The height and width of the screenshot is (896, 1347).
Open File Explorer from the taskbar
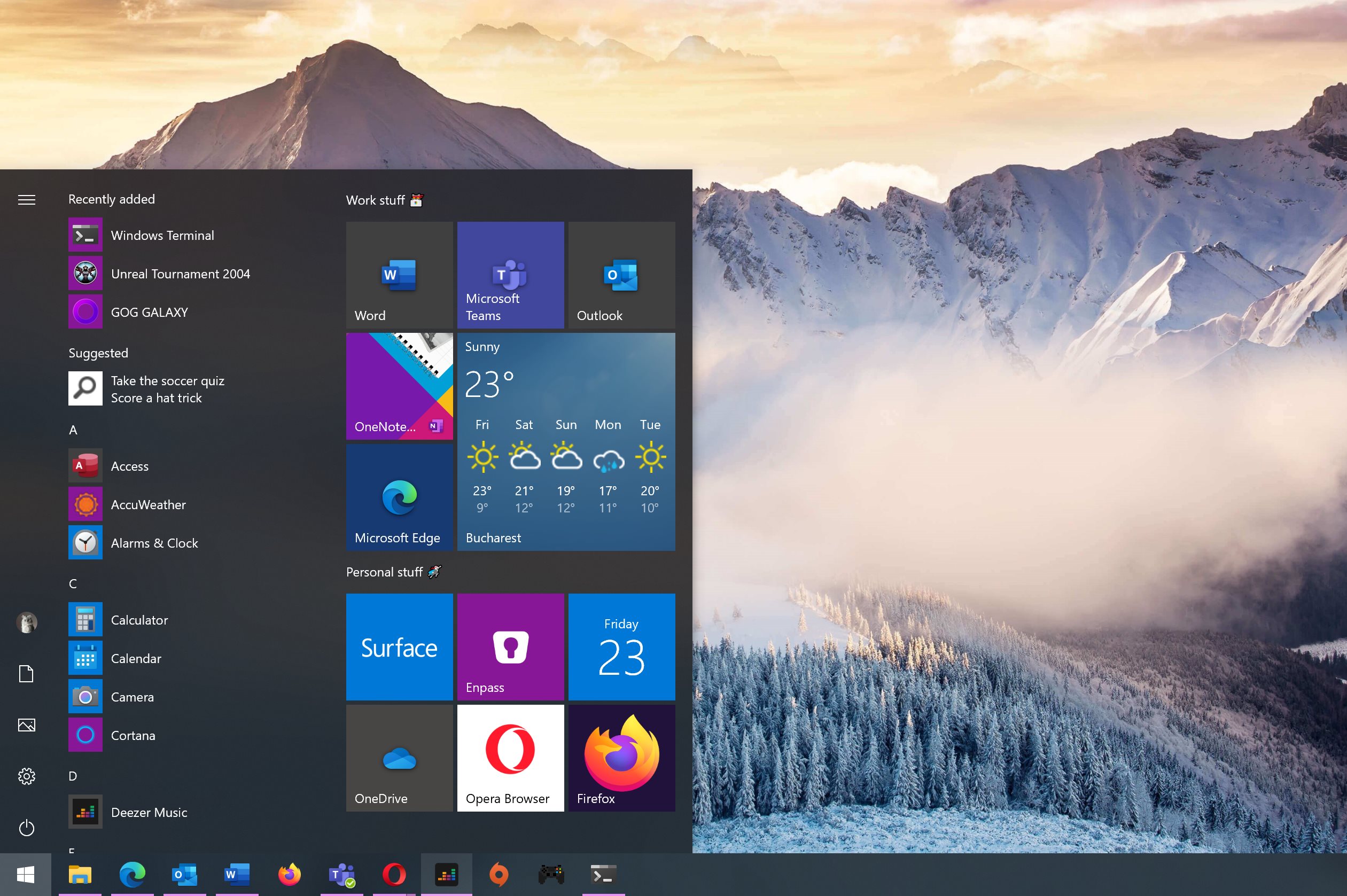(80, 874)
